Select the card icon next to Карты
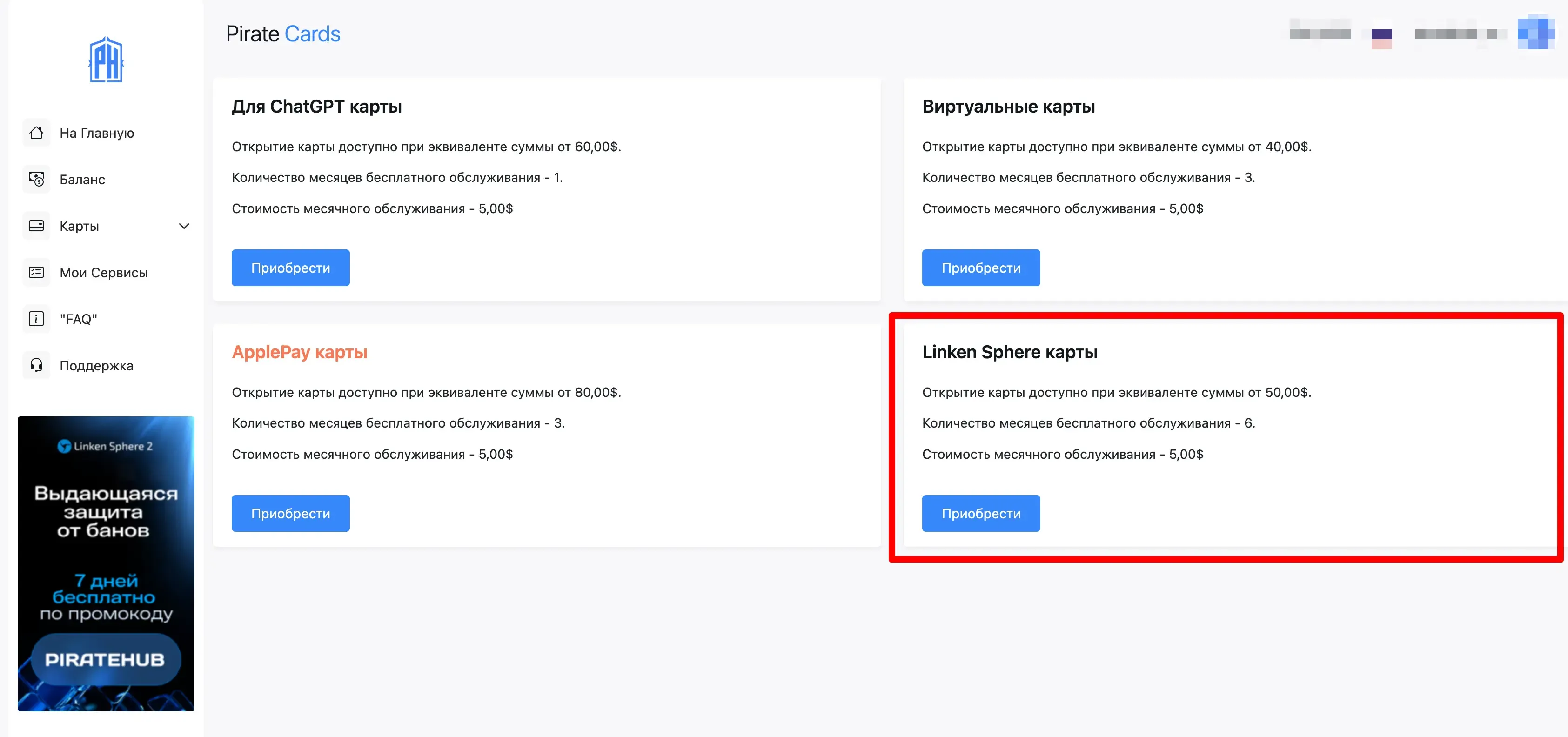Screen dimensions: 1568x737 click(36, 226)
